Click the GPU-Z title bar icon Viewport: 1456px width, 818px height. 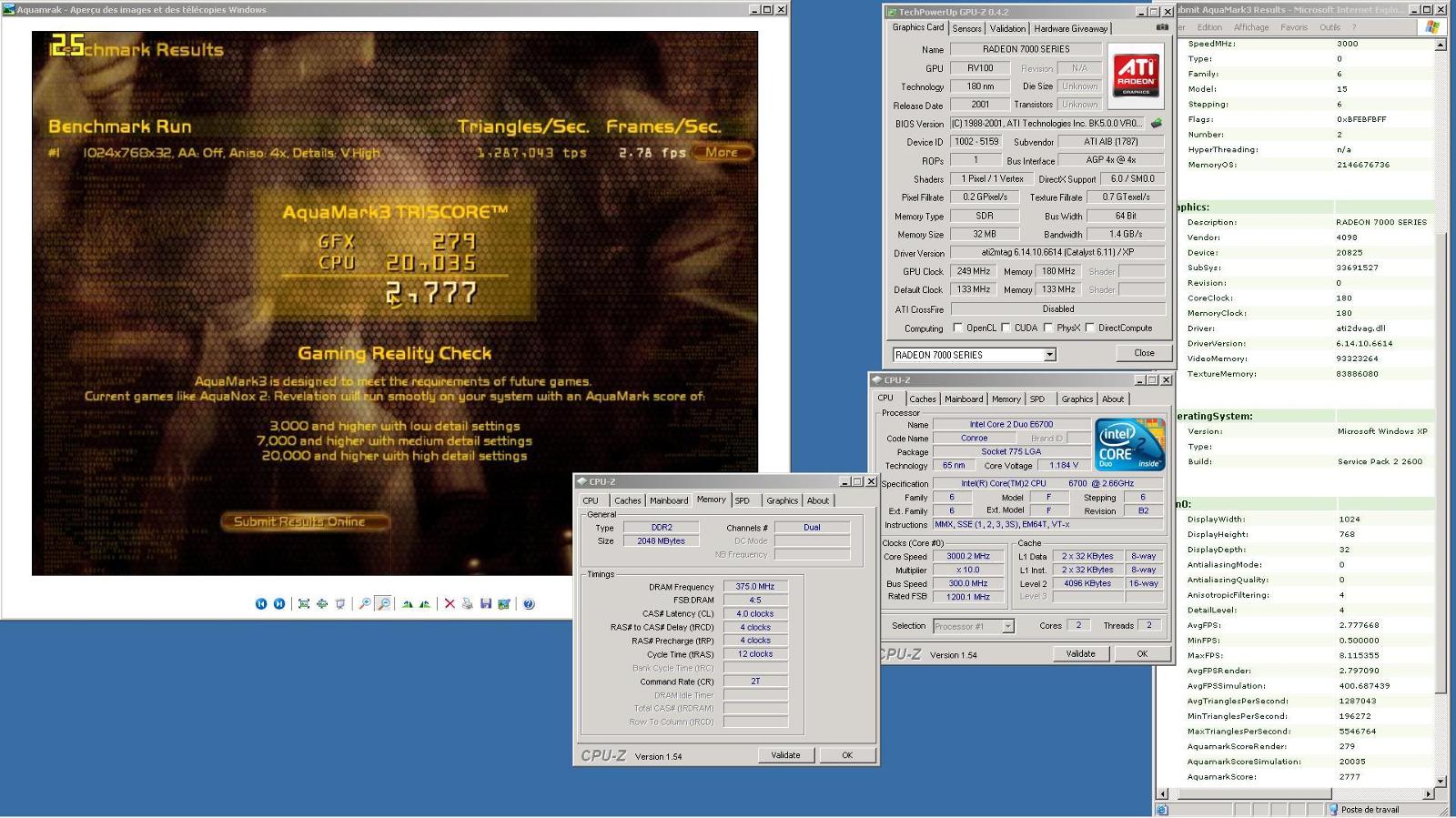pyautogui.click(x=891, y=12)
